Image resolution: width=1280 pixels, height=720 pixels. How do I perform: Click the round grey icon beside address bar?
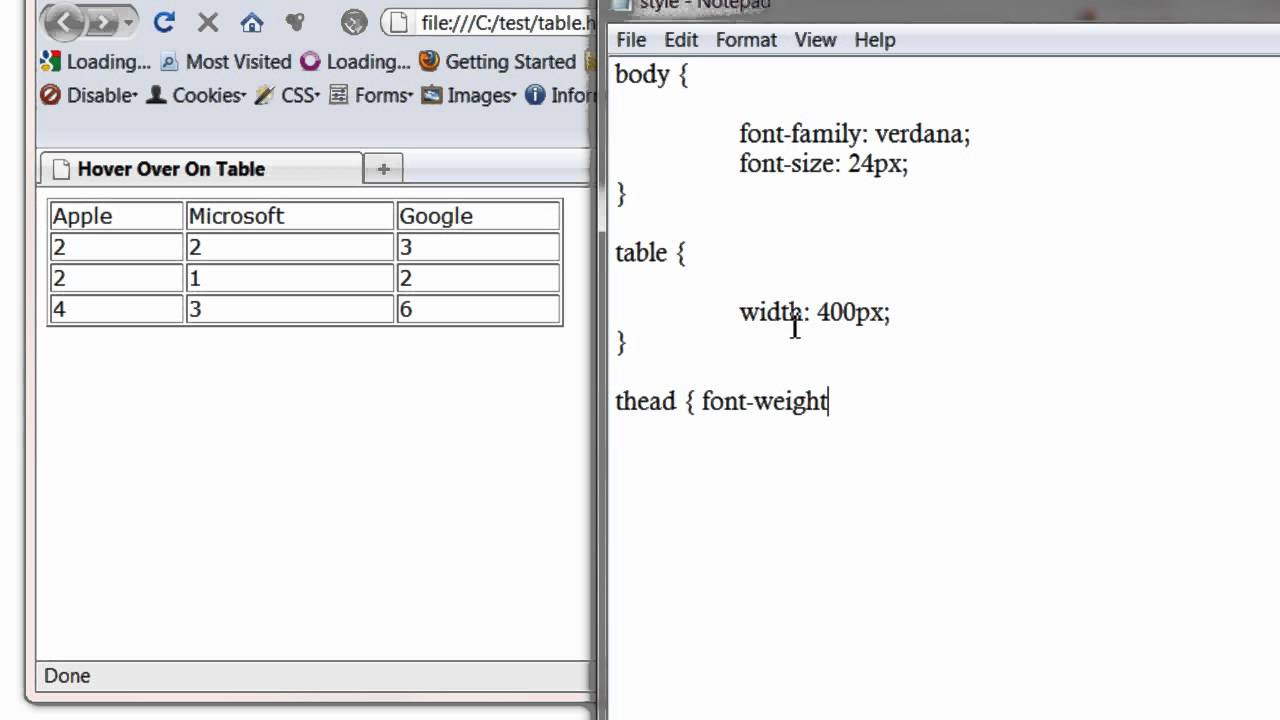coord(353,22)
